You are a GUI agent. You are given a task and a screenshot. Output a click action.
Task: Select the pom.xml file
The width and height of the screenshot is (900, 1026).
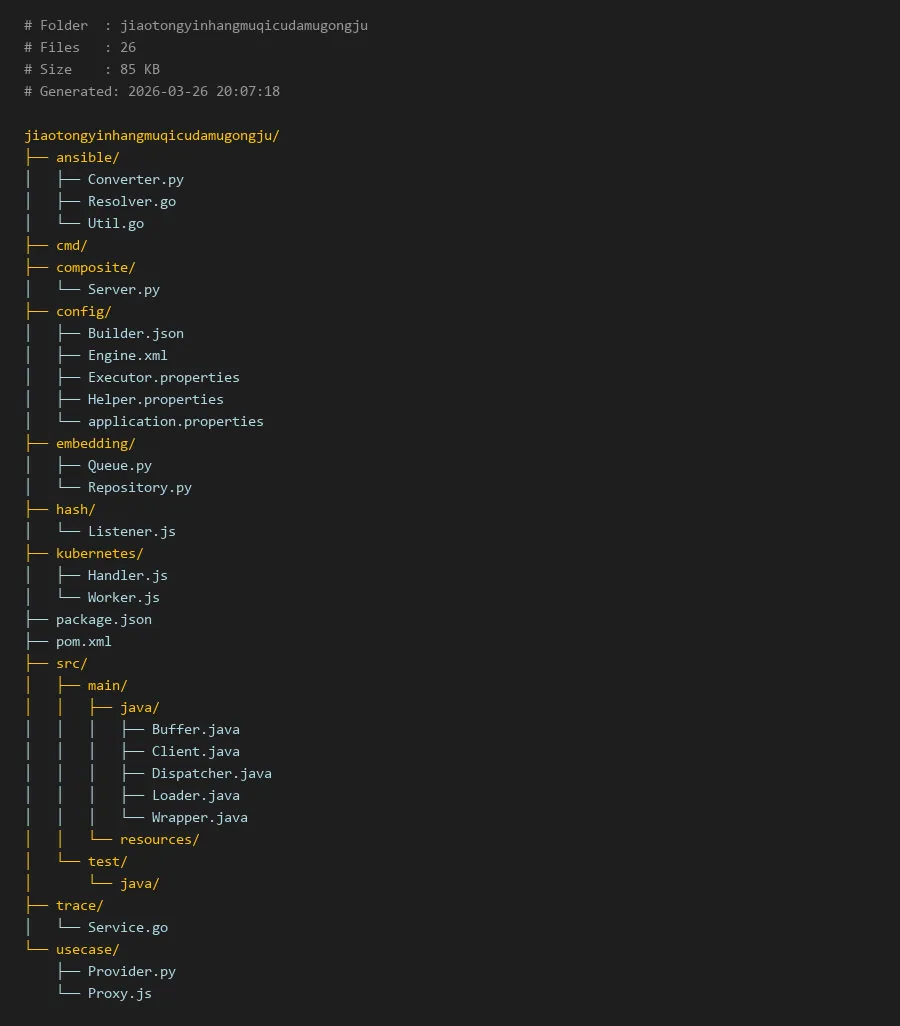pyautogui.click(x=84, y=641)
